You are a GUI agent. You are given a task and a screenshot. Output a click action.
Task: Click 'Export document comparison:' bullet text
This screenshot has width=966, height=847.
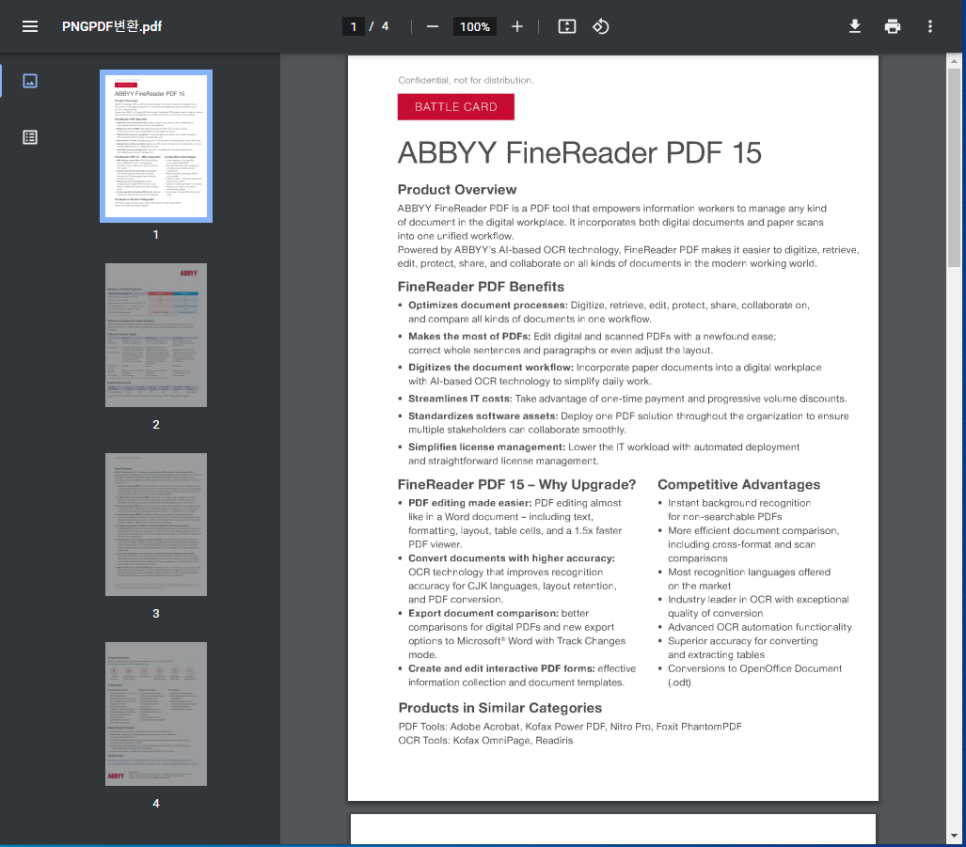483,613
